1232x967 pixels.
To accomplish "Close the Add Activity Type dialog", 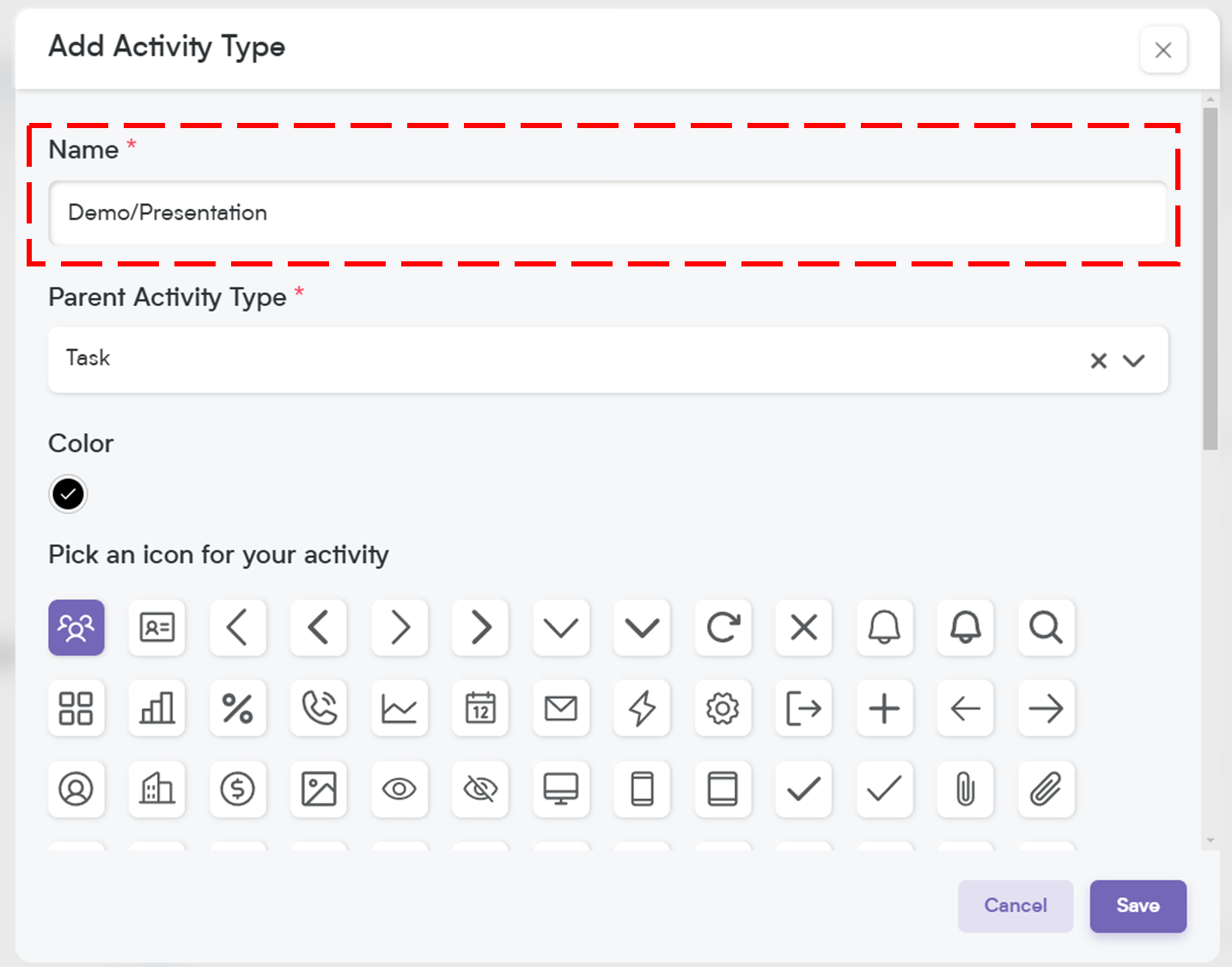I will [x=1163, y=50].
